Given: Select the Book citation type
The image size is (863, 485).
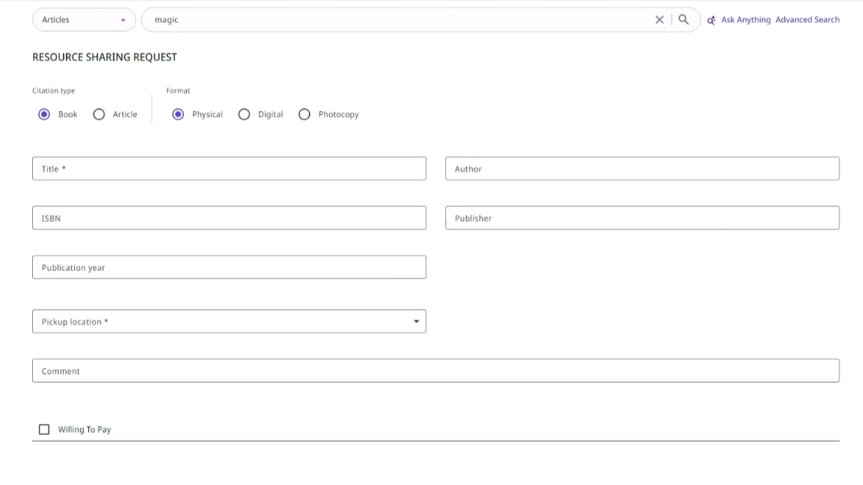Looking at the screenshot, I should coord(44,114).
